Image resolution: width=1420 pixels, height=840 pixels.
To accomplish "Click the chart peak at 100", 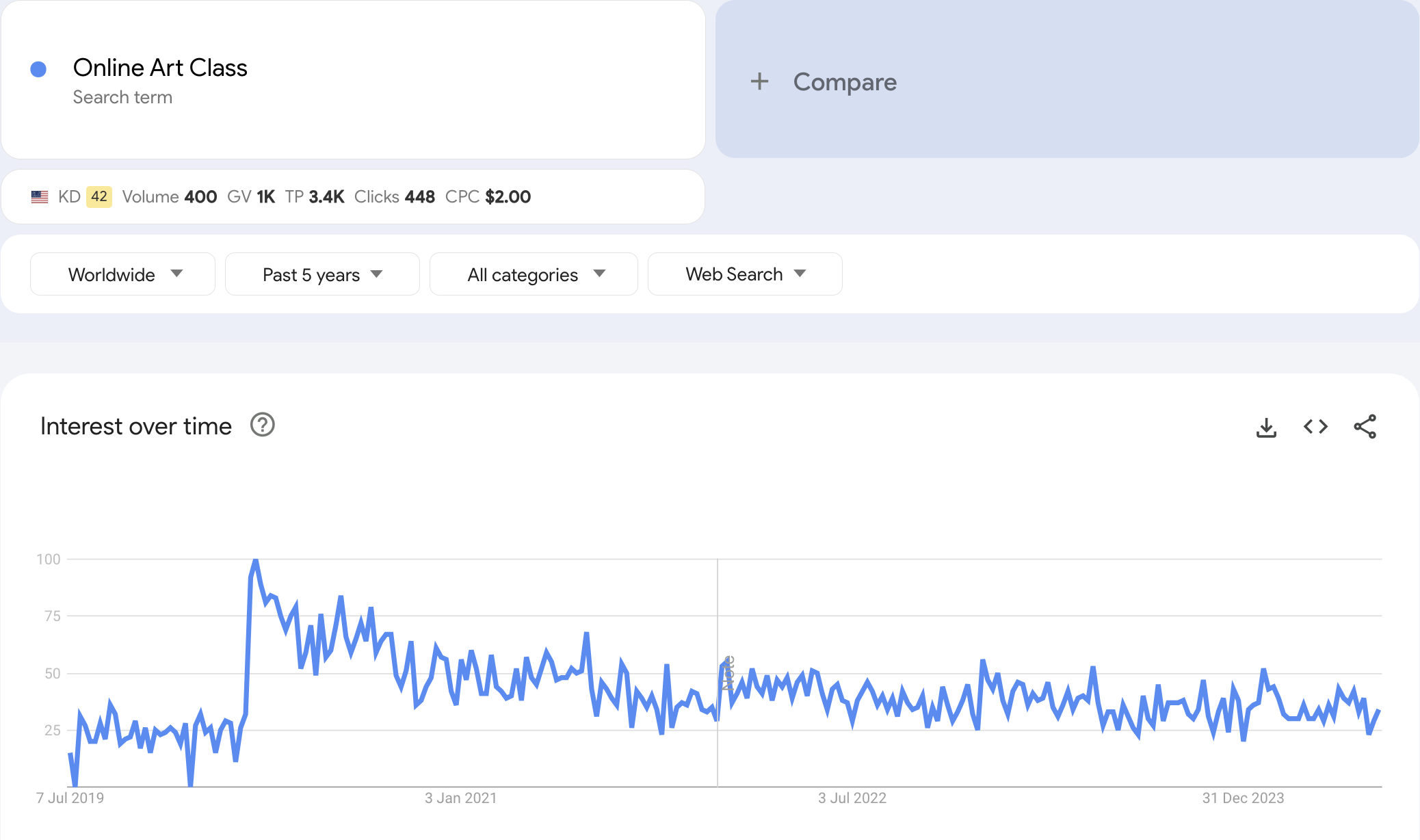I will tap(255, 561).
